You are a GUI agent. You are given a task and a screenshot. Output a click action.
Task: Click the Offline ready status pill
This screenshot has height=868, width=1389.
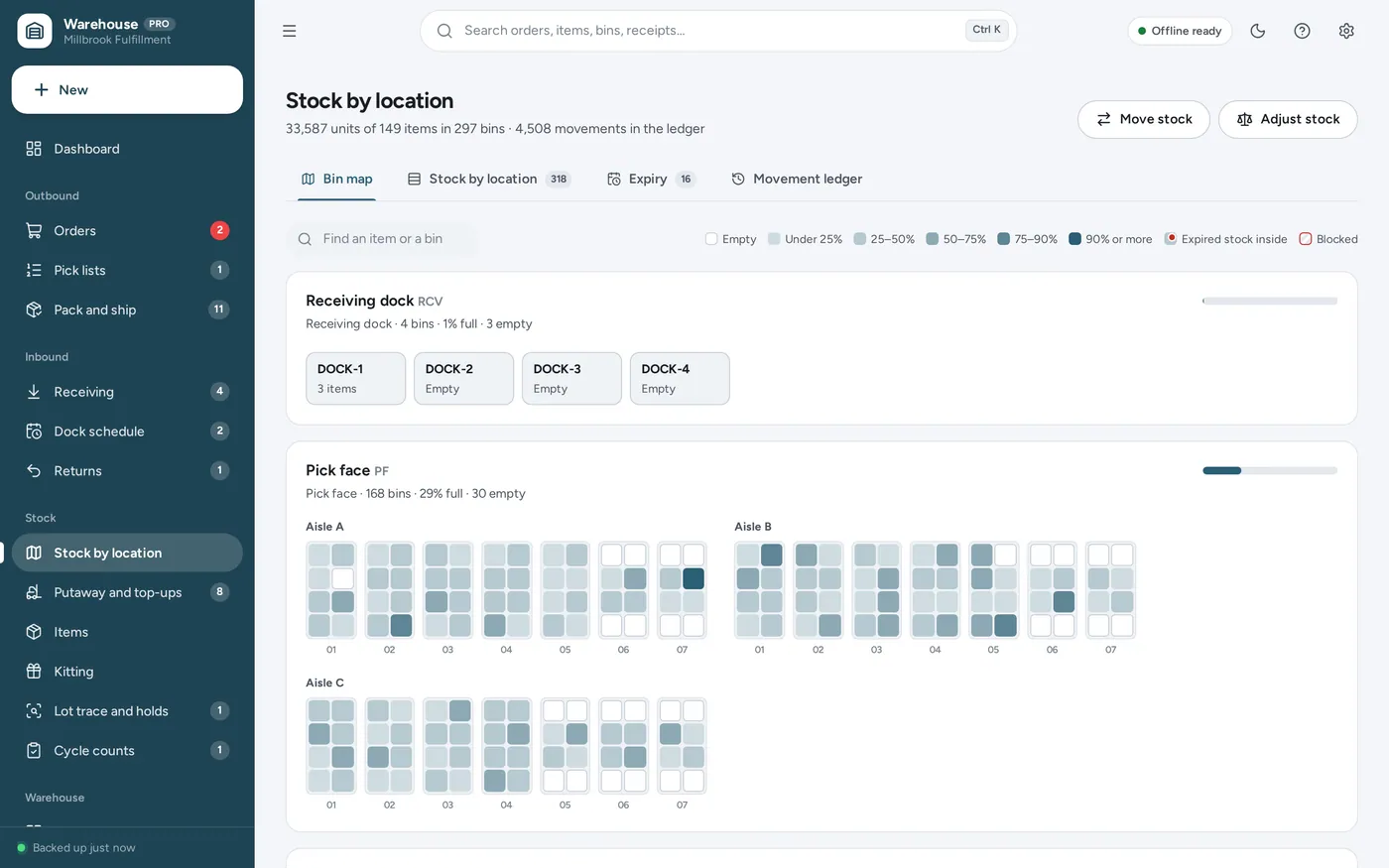coord(1180,31)
